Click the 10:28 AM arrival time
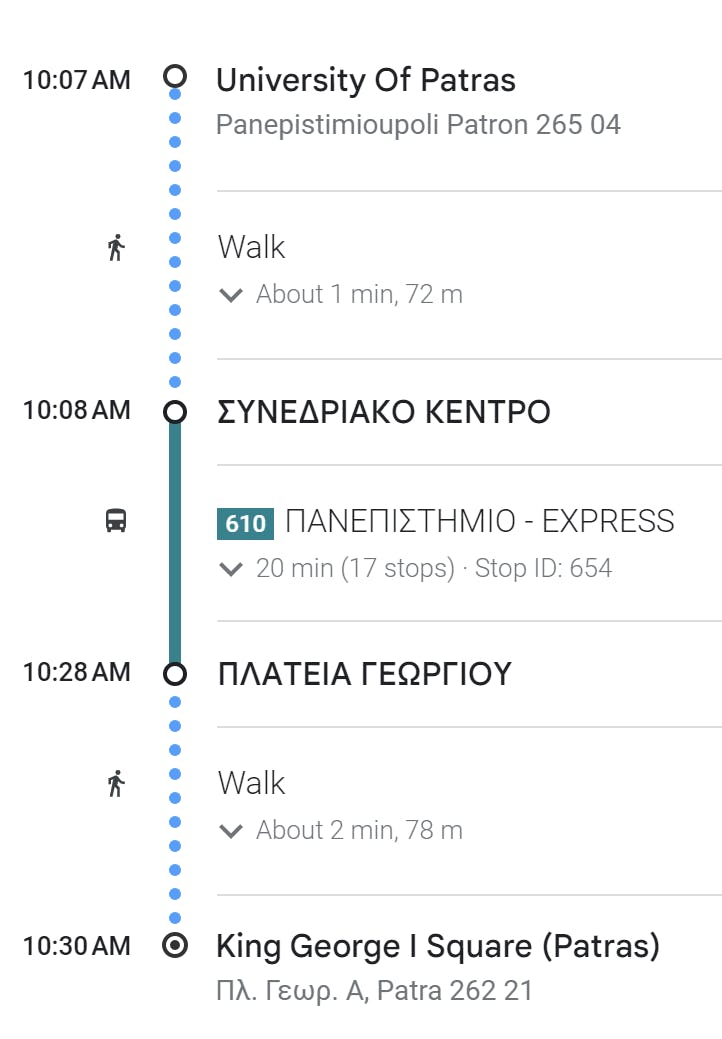This screenshot has height=1039, width=722. coord(77,672)
